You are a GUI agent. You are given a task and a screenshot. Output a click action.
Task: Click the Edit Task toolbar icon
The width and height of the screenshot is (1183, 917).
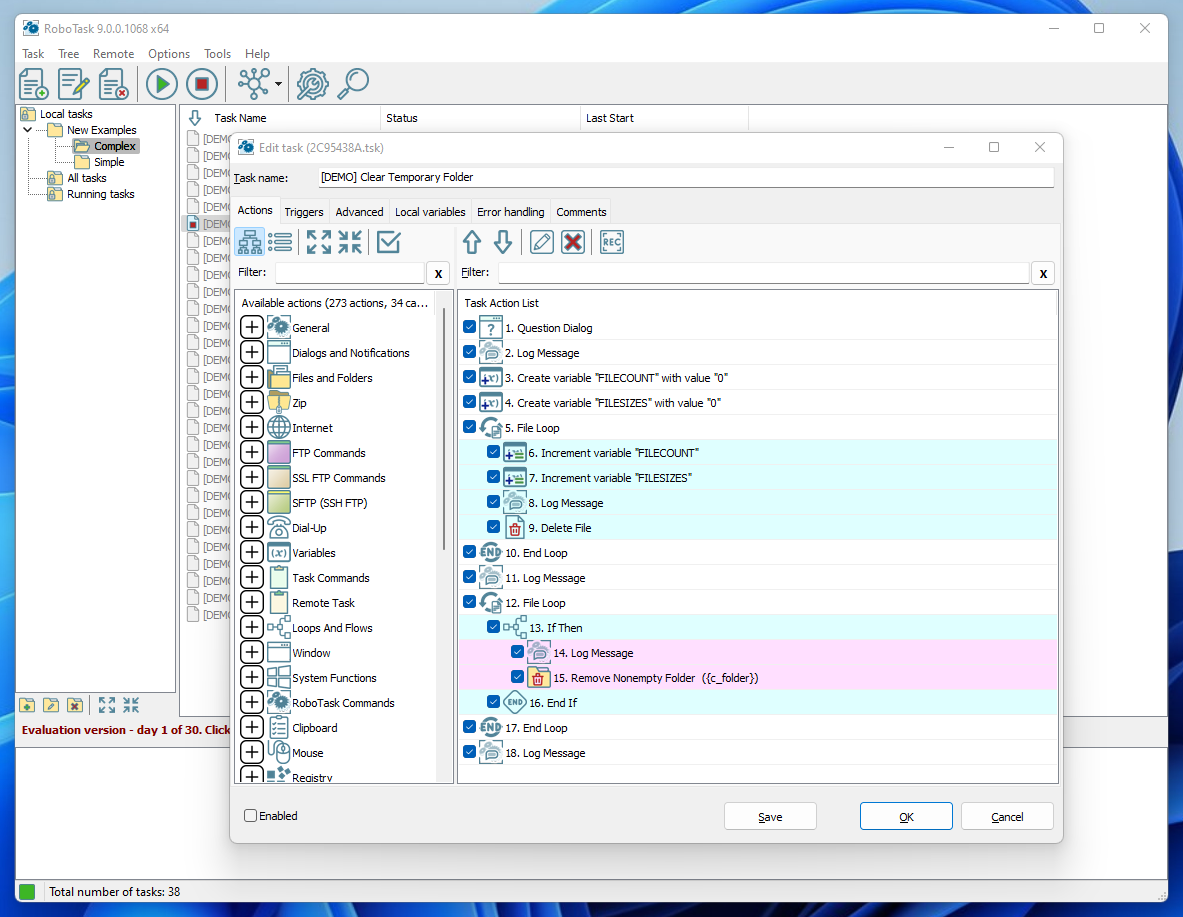(x=74, y=84)
